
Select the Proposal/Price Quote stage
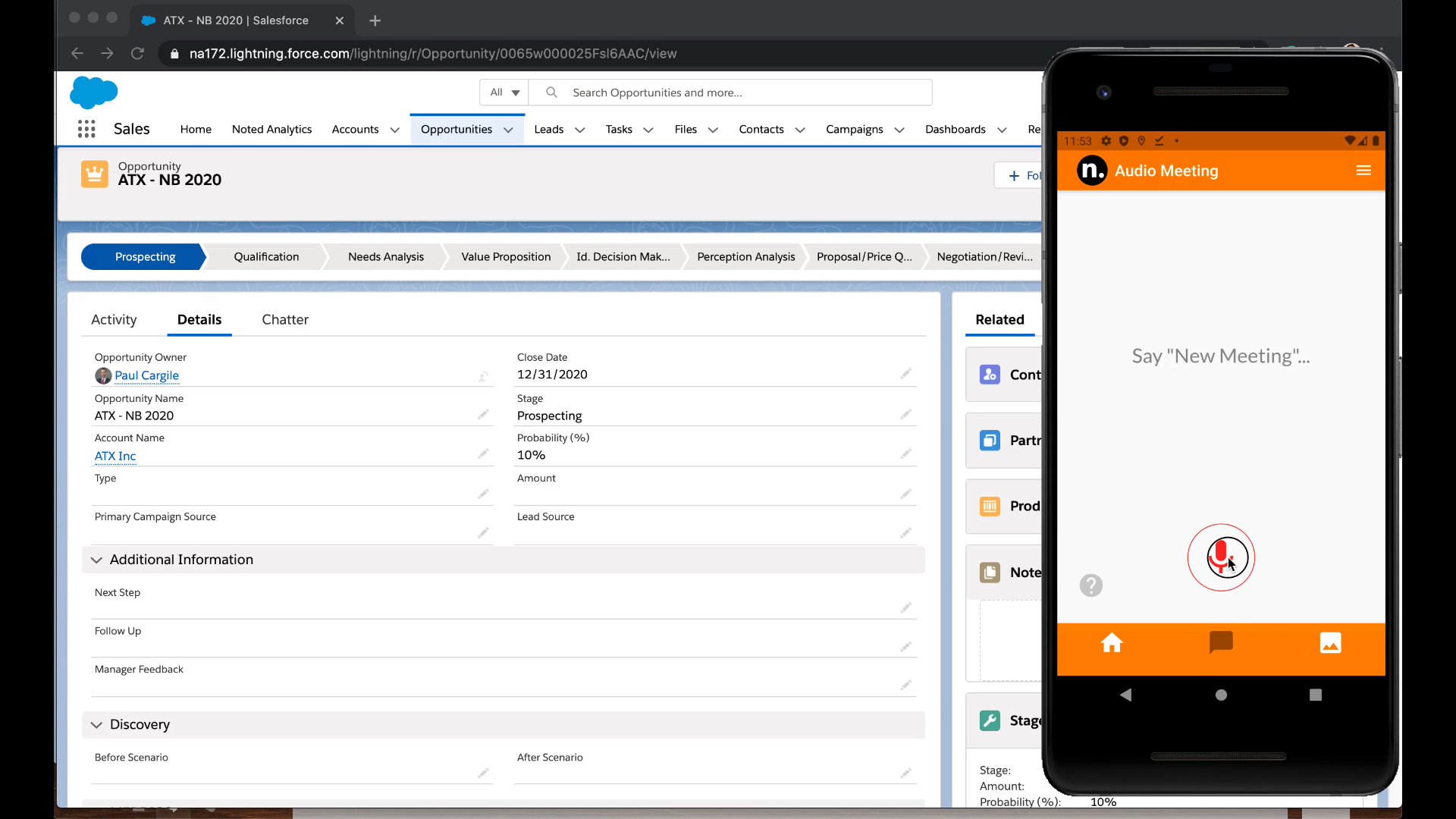(x=864, y=256)
